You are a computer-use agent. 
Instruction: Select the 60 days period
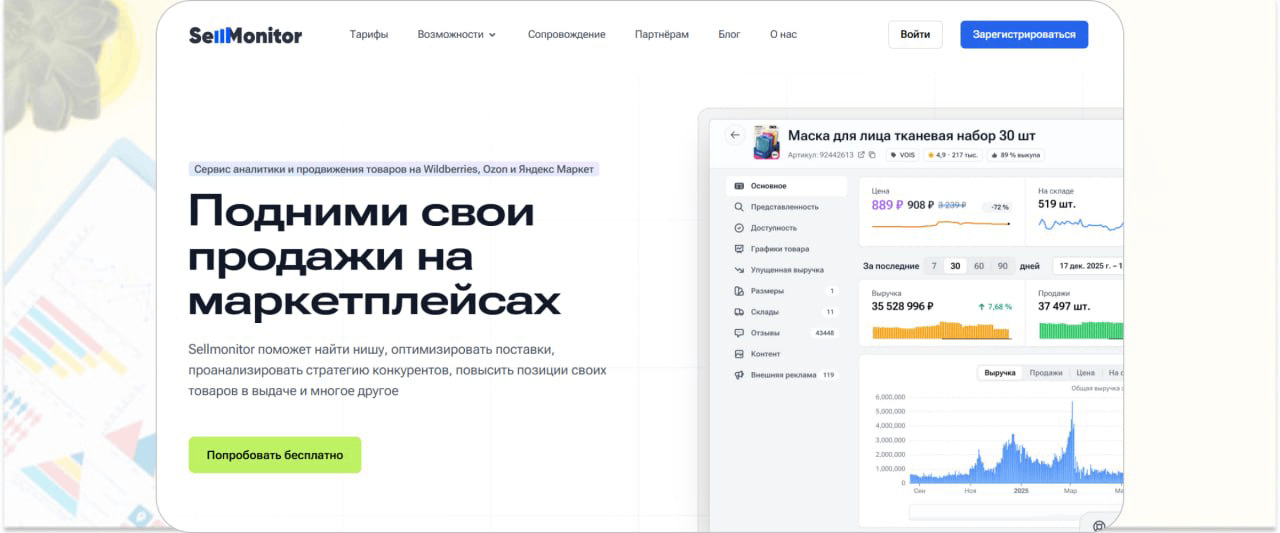[979, 266]
